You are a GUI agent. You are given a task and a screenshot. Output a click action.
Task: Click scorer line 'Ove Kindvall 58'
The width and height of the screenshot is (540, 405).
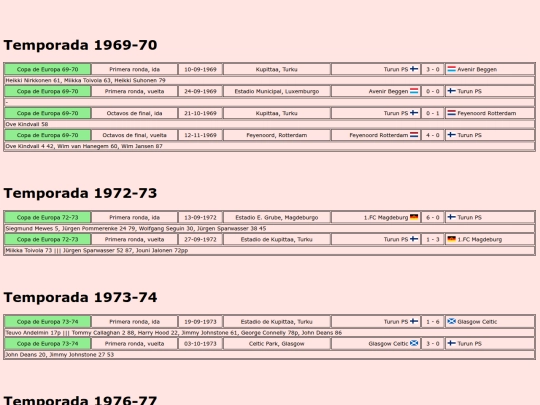click(270, 124)
